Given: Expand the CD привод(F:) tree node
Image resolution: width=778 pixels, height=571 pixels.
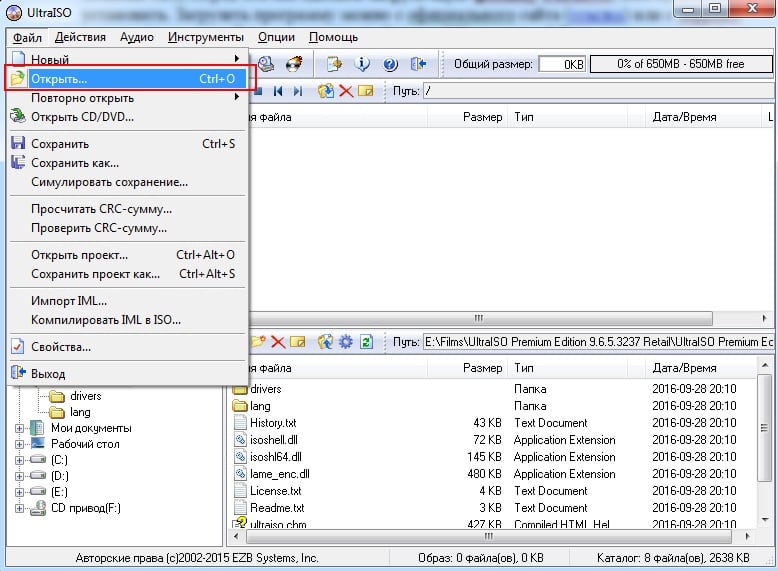Looking at the screenshot, I should pyautogui.click(x=20, y=508).
